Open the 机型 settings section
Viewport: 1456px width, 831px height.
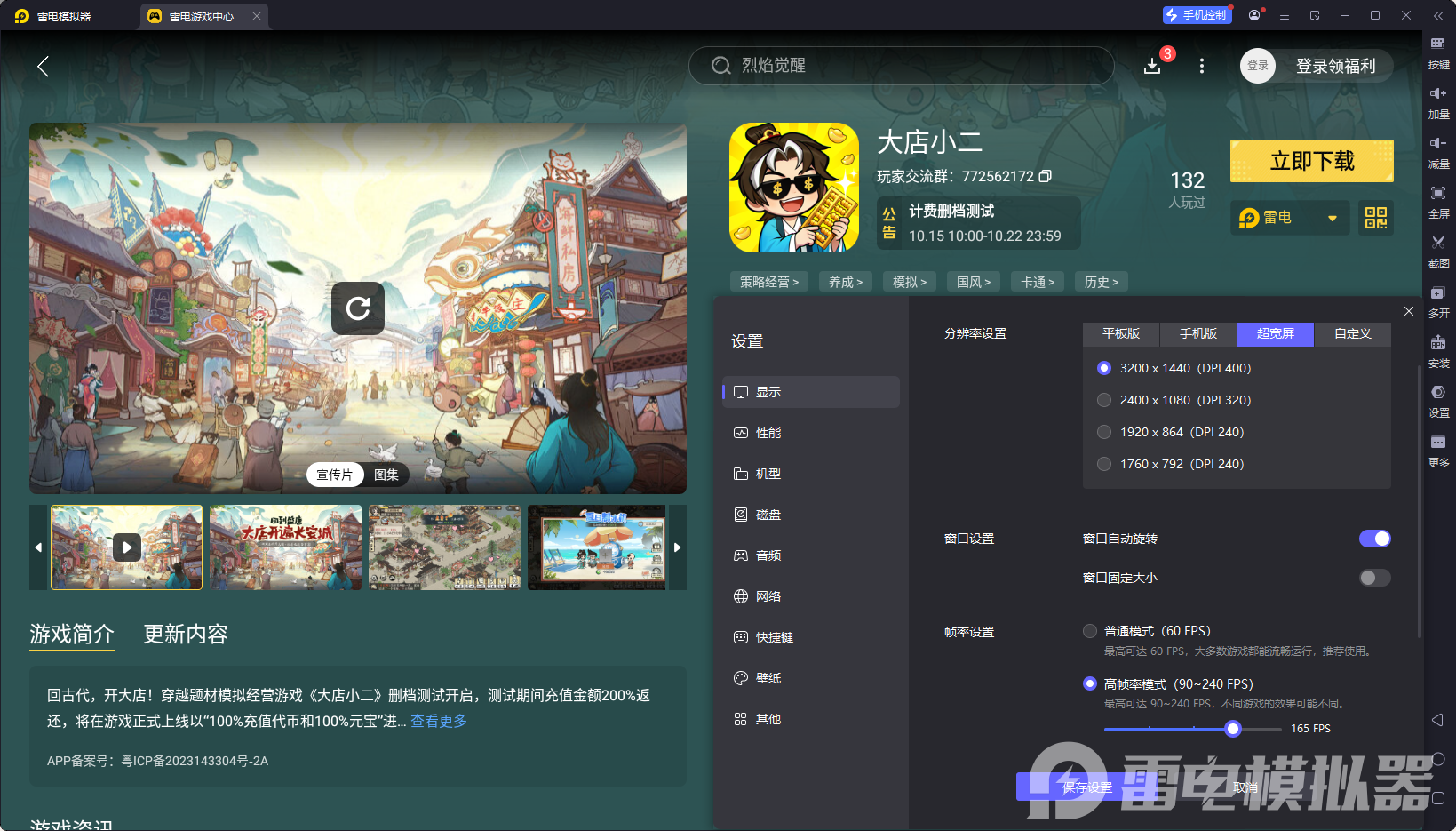(811, 474)
